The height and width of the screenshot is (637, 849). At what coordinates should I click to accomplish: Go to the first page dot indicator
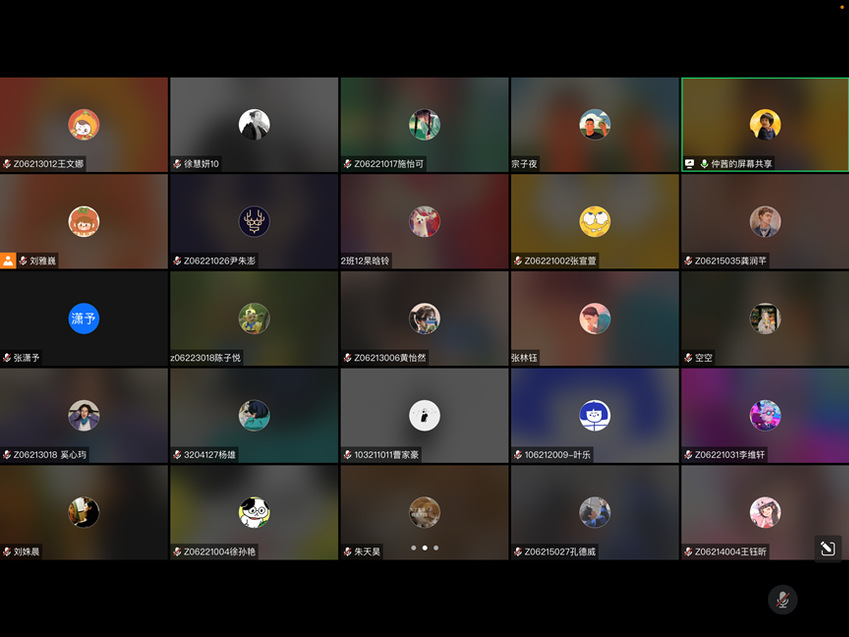click(x=413, y=548)
